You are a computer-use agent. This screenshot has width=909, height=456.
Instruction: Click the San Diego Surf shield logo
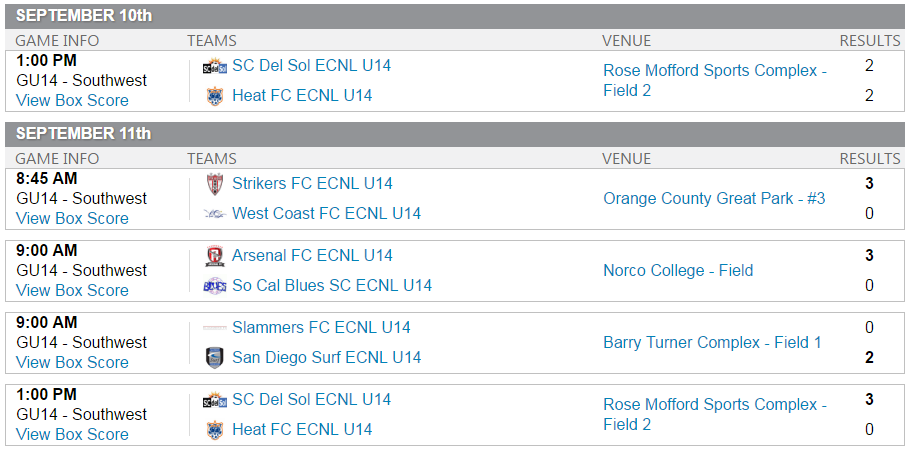tap(214, 358)
